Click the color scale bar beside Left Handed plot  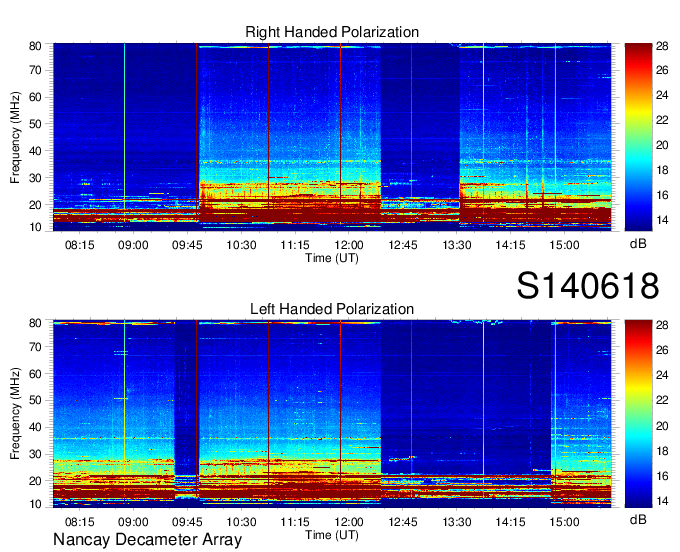coord(638,414)
